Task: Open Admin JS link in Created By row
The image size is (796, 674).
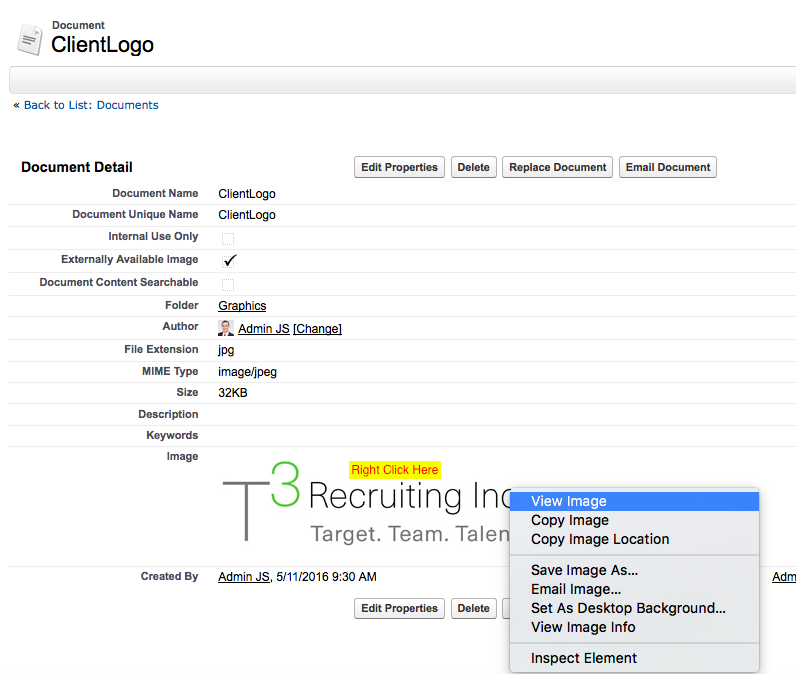Action: click(244, 577)
